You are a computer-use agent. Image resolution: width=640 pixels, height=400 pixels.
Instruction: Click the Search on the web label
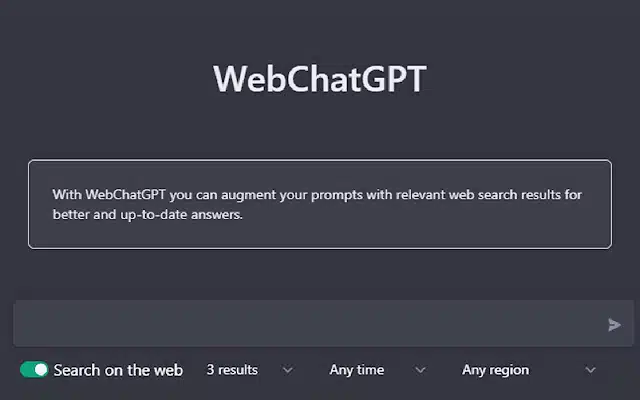pyautogui.click(x=118, y=370)
